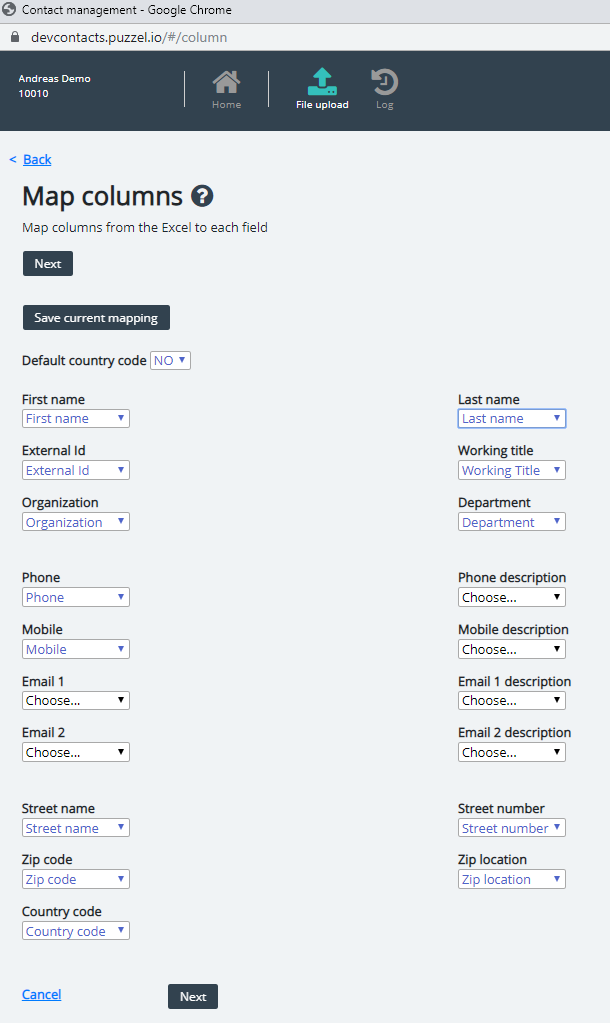Click the Map columns help question icon
Screen dimensions: 610x1023
coord(203,196)
